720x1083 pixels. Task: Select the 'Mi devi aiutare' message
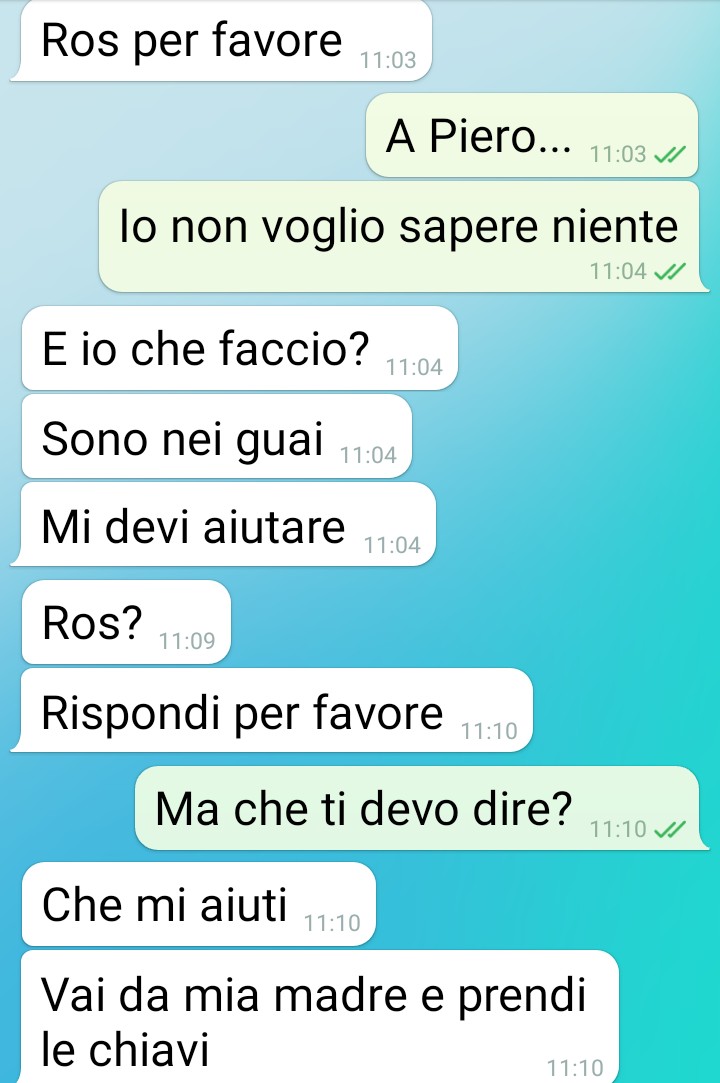coord(223,524)
